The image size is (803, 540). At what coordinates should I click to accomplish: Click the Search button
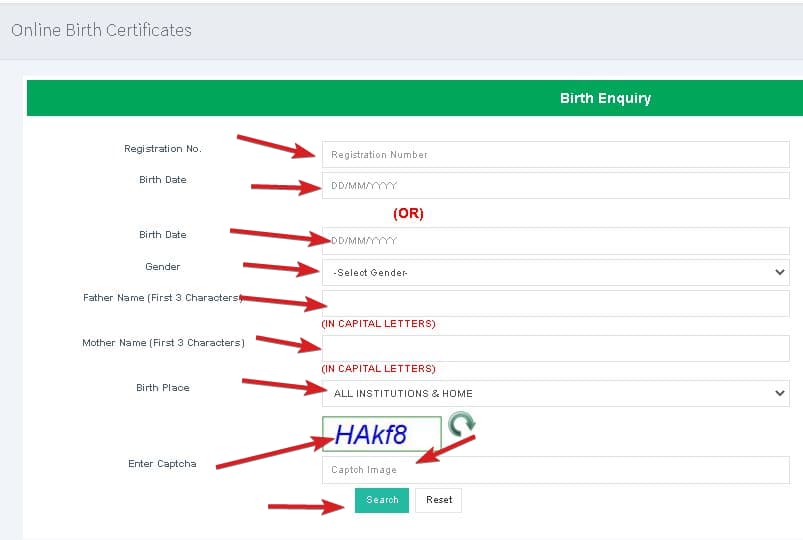tap(382, 500)
